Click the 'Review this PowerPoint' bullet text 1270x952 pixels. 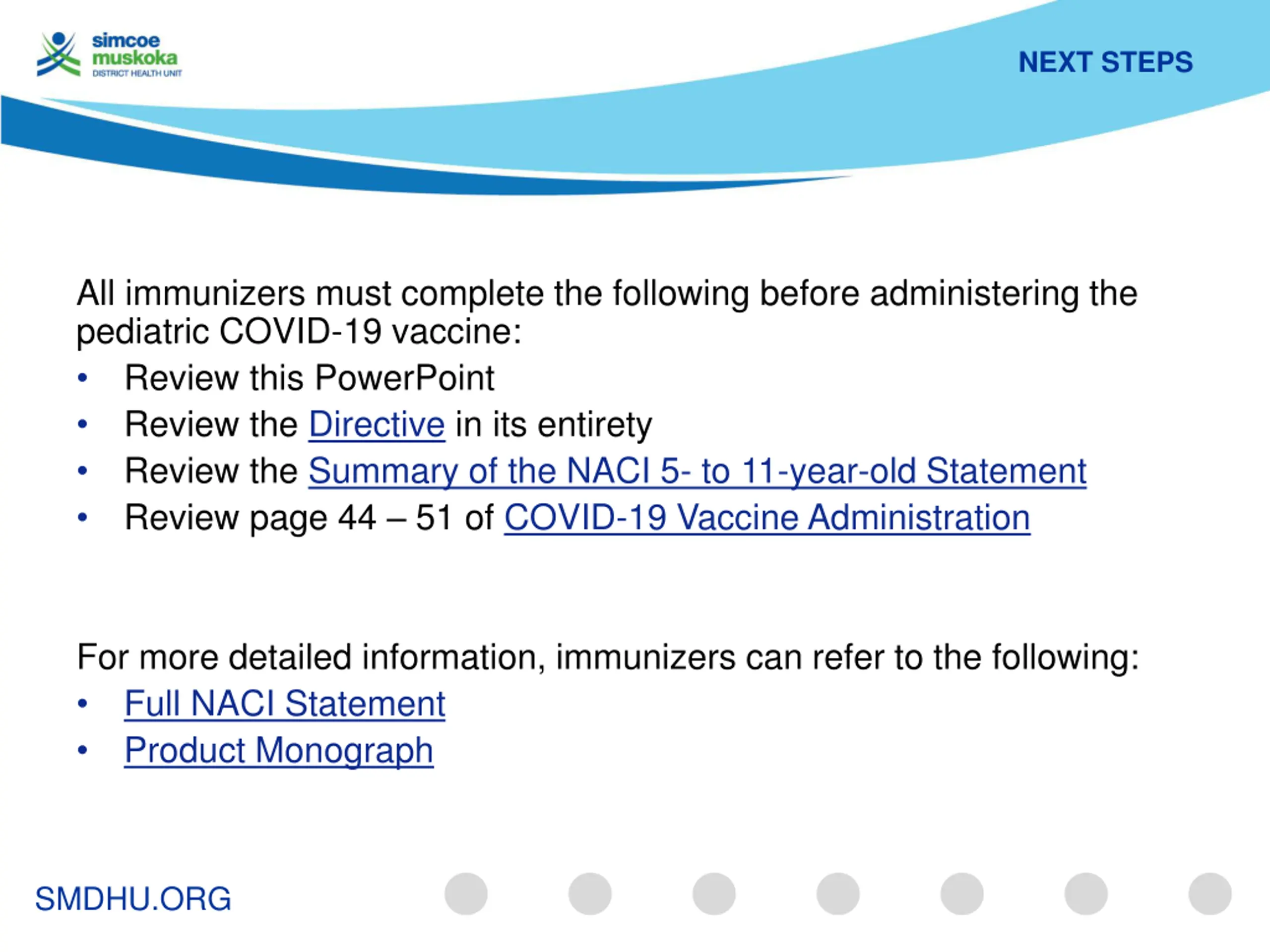tap(310, 378)
